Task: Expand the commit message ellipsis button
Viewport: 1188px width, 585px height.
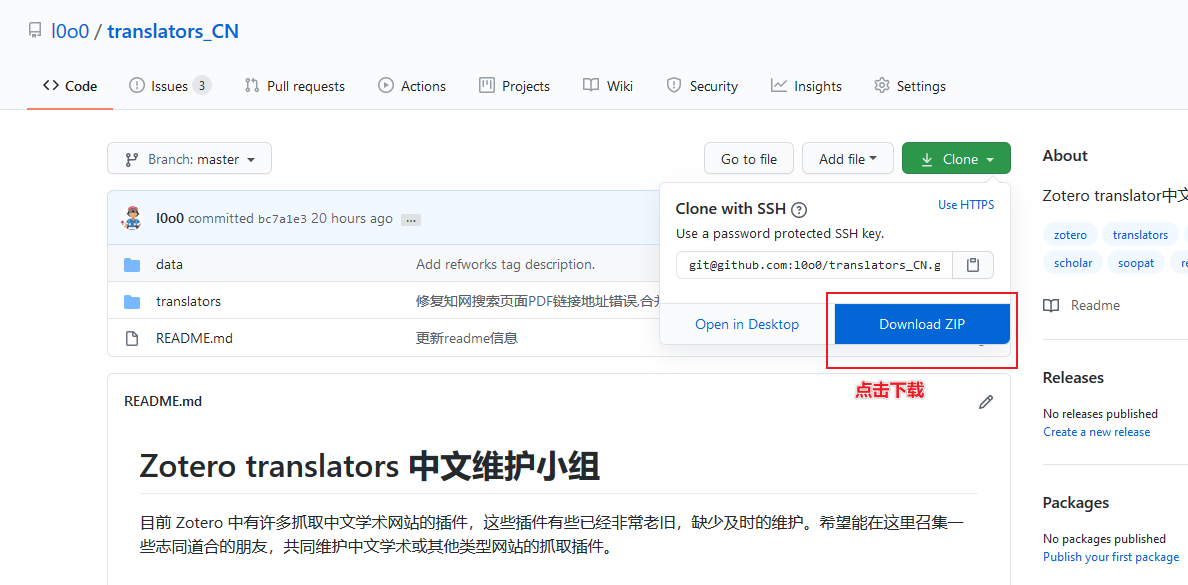Action: pyautogui.click(x=411, y=220)
